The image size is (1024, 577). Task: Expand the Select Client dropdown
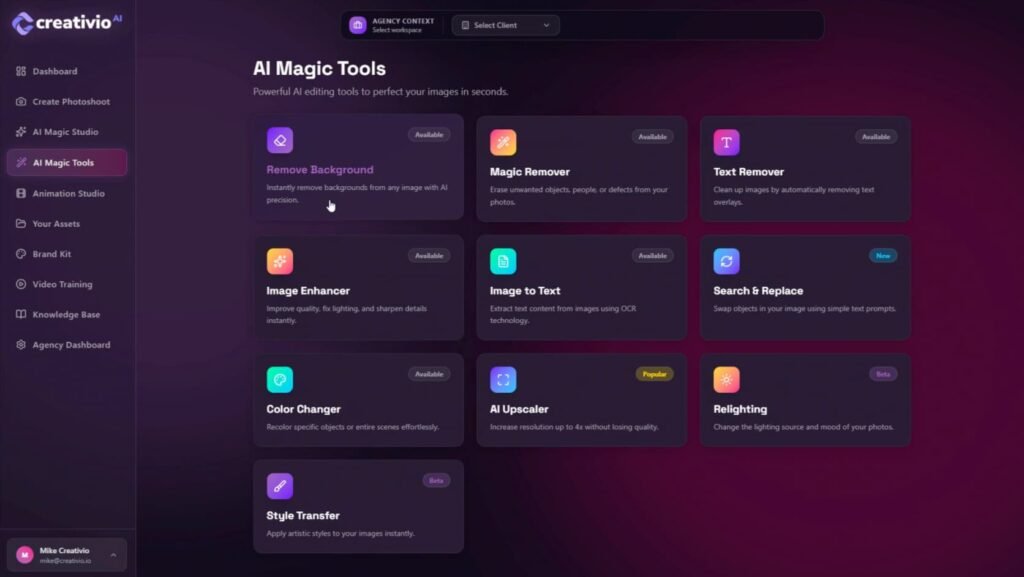pos(505,25)
